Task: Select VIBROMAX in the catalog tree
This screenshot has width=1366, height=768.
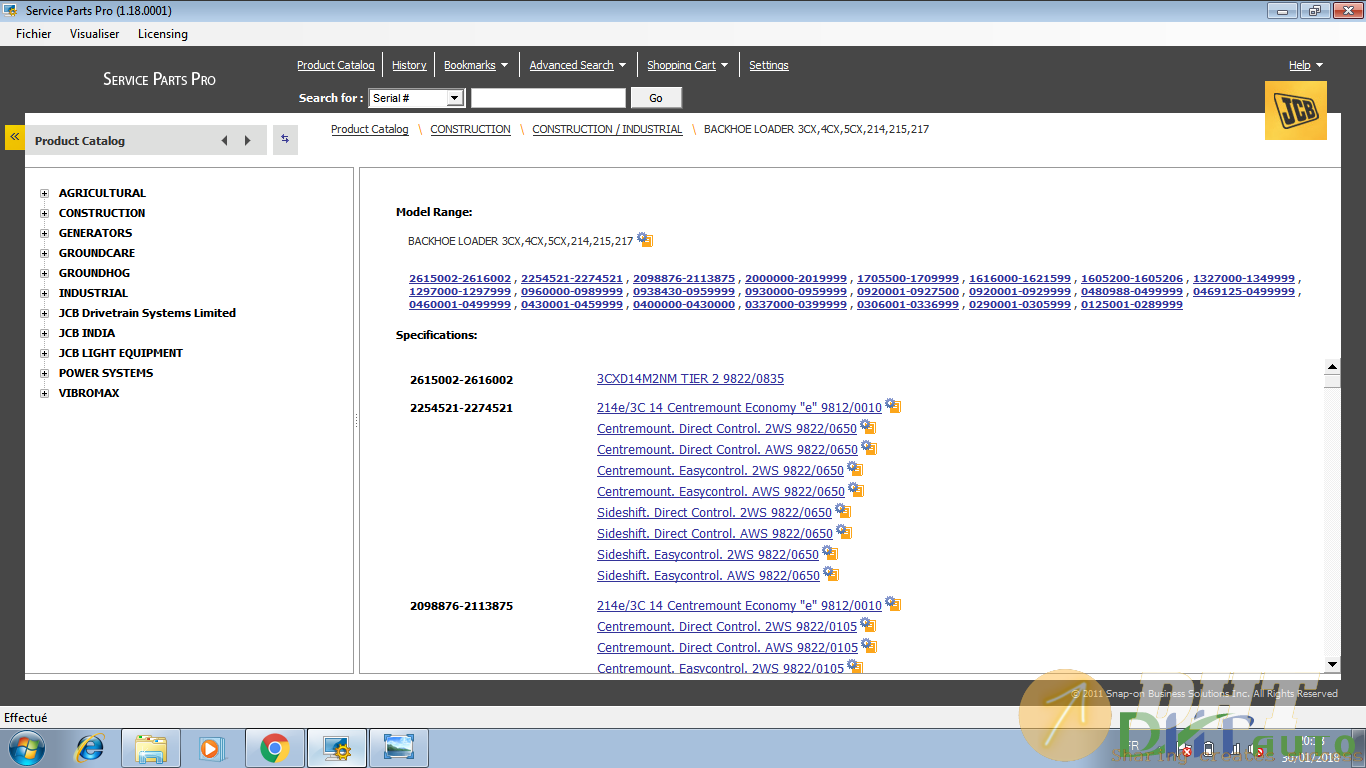Action: pos(89,393)
